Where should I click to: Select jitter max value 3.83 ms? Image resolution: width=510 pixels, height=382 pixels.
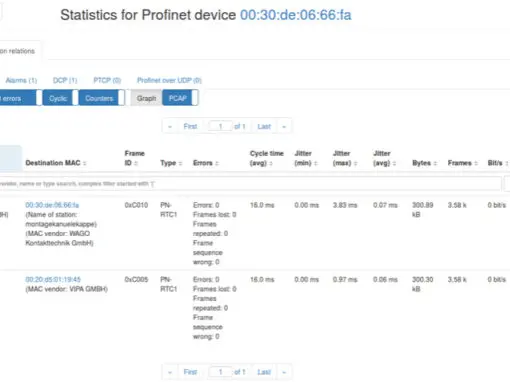[345, 205]
